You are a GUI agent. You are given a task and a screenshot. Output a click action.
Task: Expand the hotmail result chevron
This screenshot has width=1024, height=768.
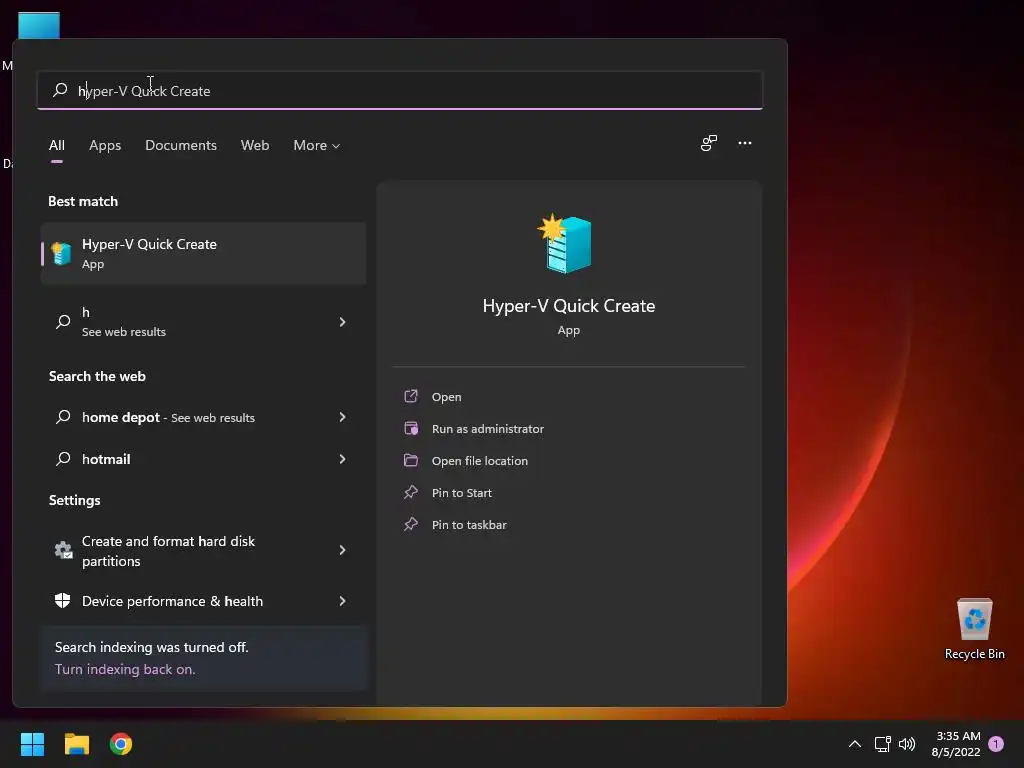342,459
